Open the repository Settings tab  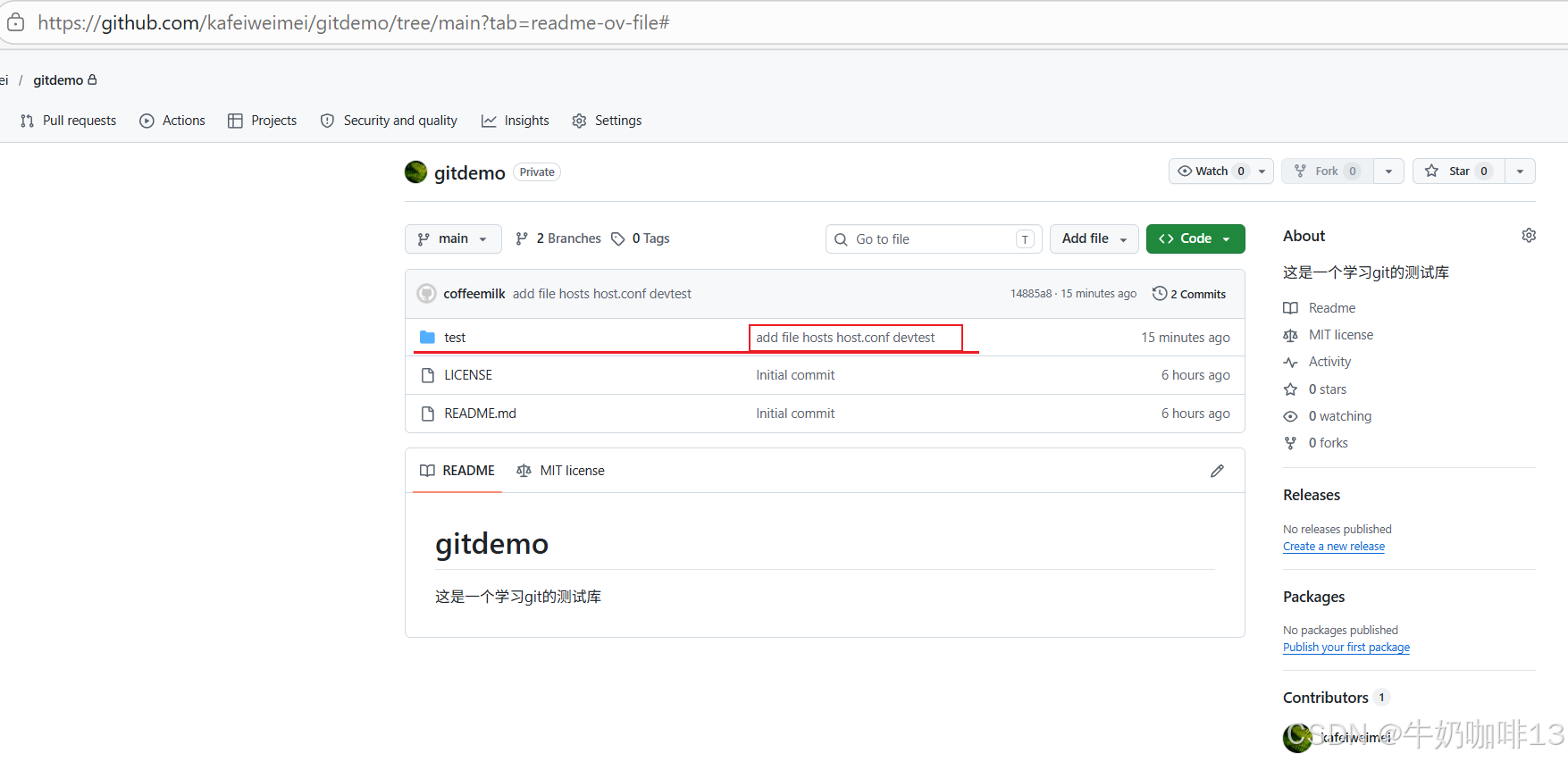607,121
